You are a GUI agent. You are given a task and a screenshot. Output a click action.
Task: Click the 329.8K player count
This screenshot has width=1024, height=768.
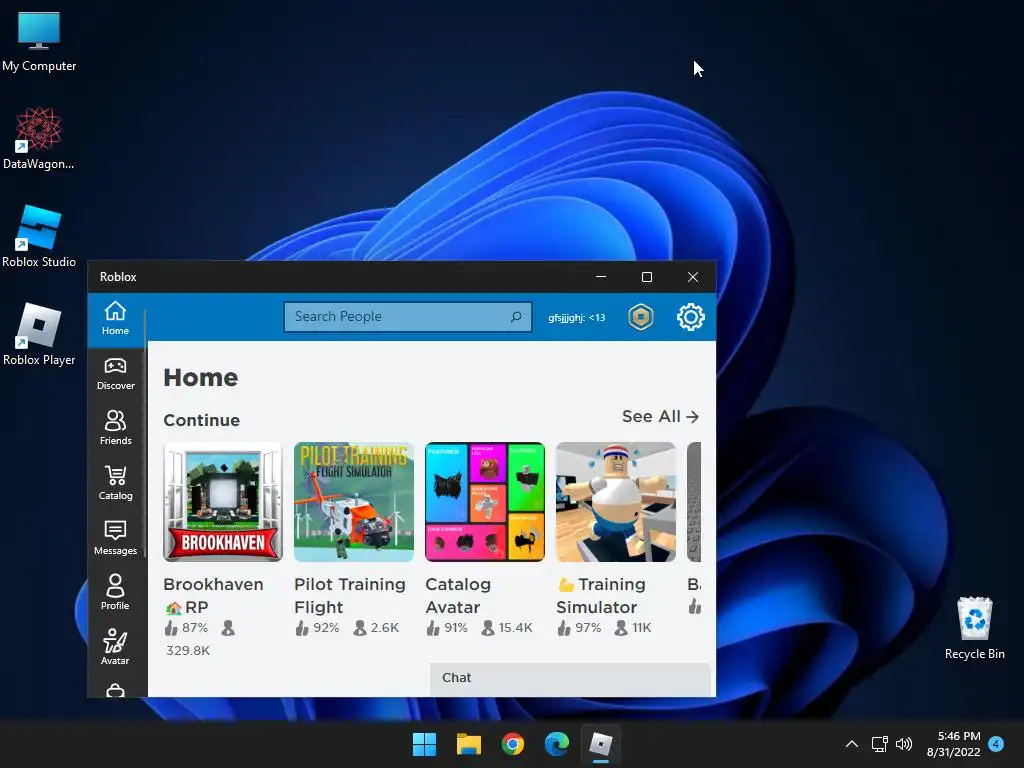188,650
